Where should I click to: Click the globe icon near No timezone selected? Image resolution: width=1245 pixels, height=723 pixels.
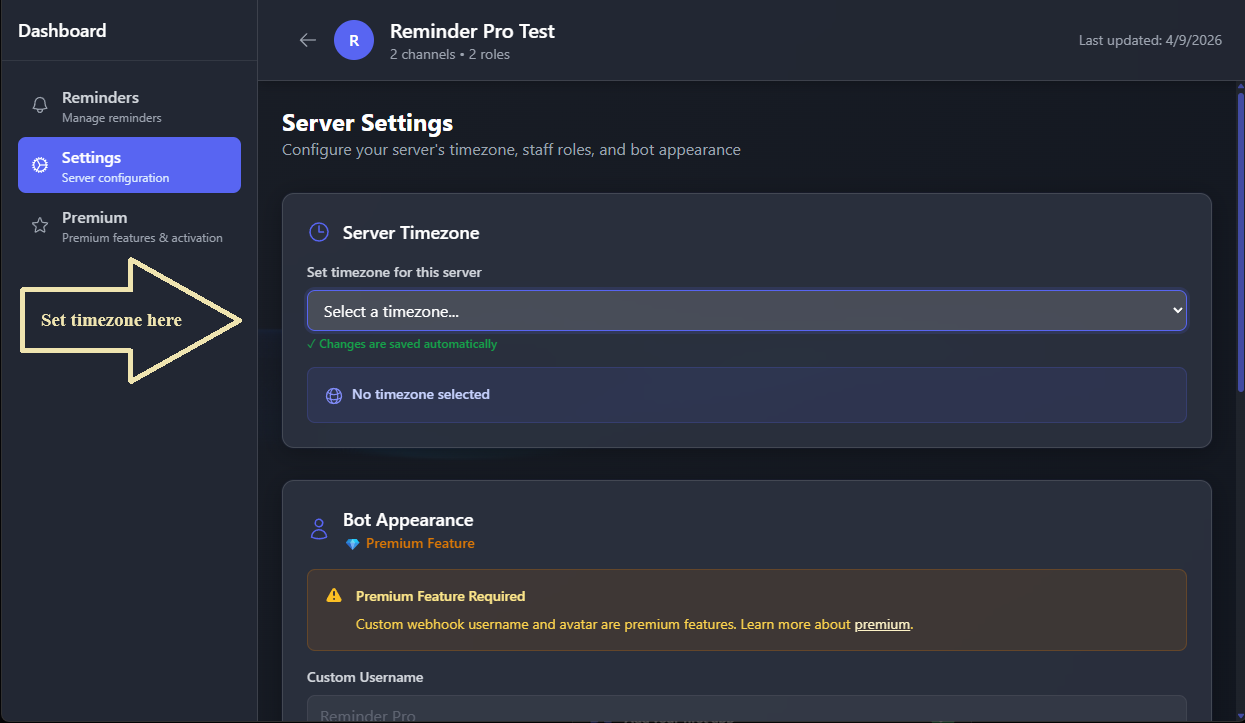pos(334,395)
